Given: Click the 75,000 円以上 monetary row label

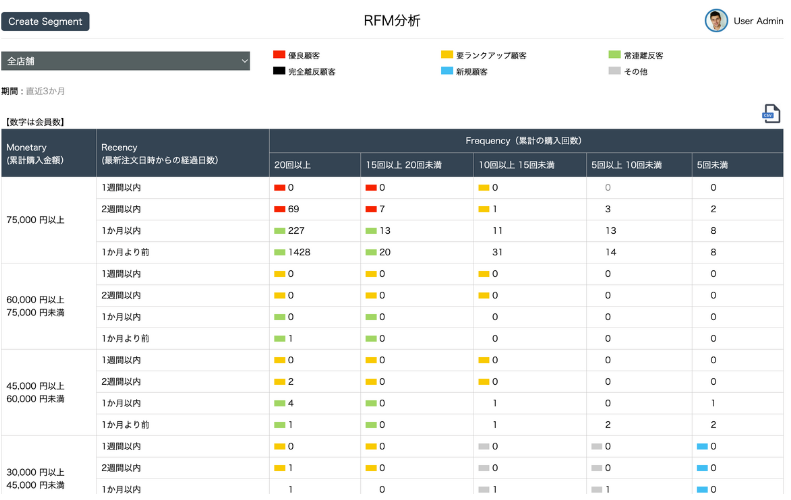Looking at the screenshot, I should coord(35,220).
